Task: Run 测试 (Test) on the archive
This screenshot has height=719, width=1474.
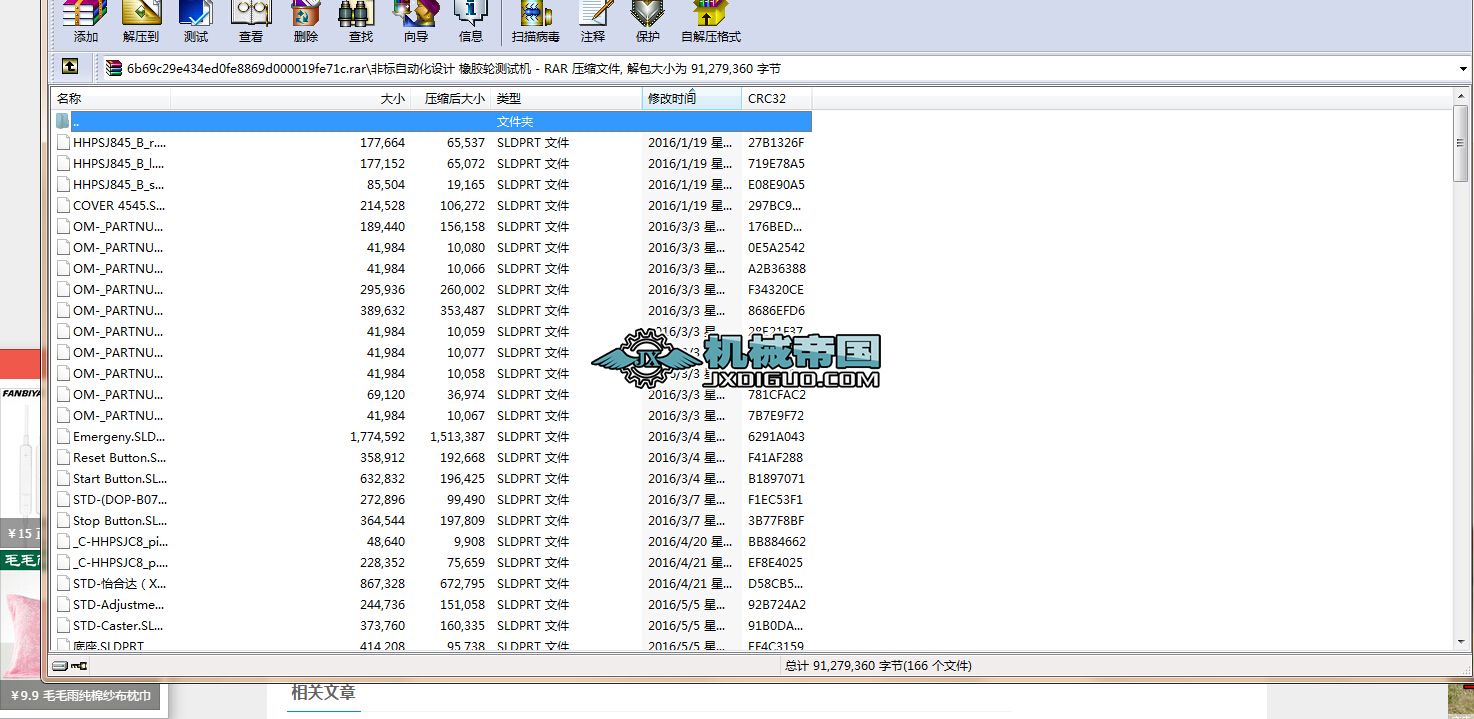Action: pyautogui.click(x=196, y=20)
